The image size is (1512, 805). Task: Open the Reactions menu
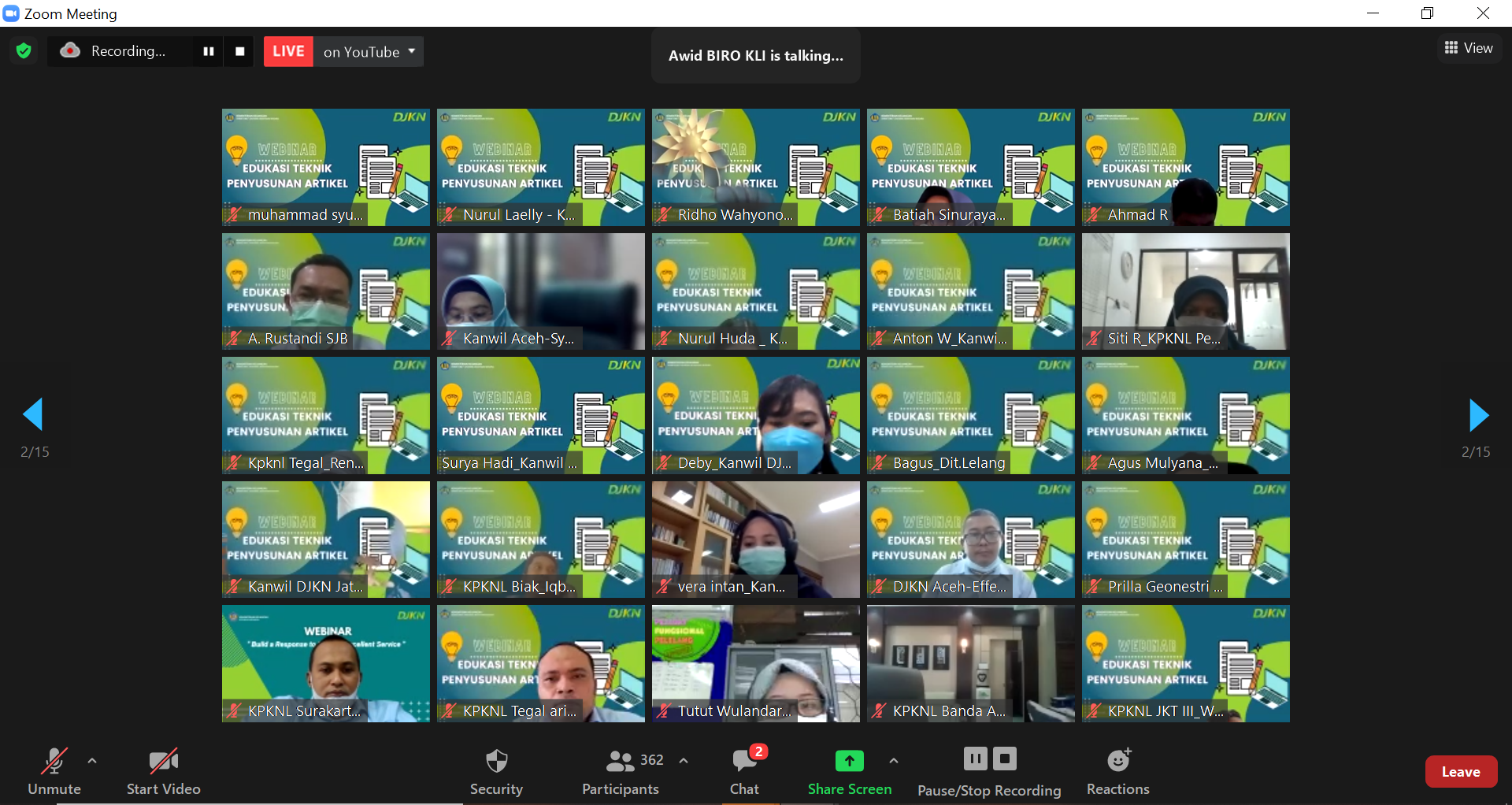(1117, 771)
